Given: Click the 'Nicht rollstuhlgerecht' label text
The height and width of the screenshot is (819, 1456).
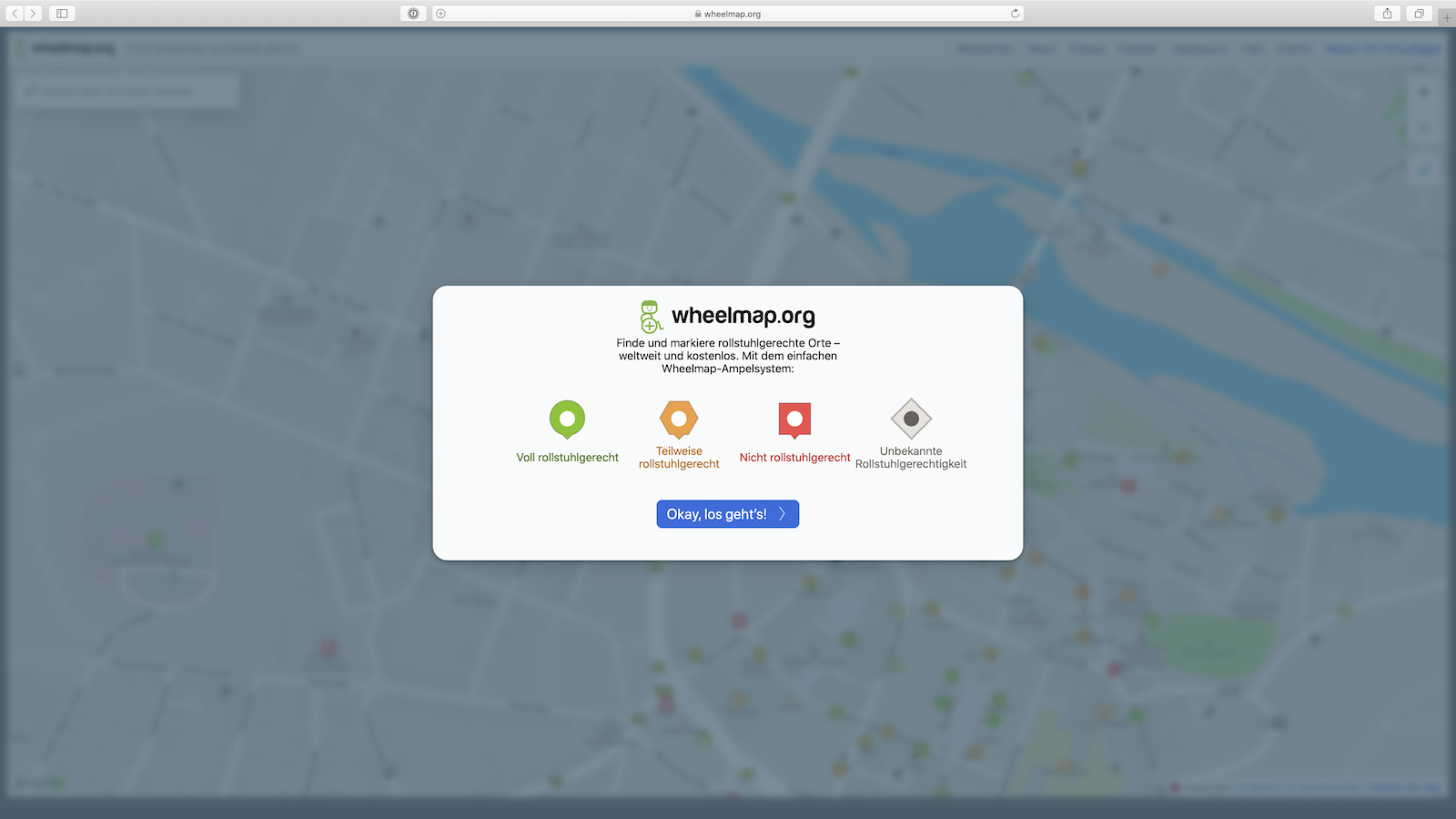Looking at the screenshot, I should (795, 458).
